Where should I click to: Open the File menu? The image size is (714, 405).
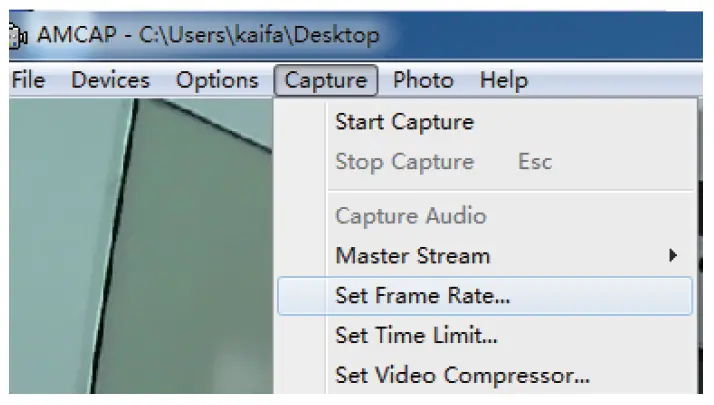(28, 81)
